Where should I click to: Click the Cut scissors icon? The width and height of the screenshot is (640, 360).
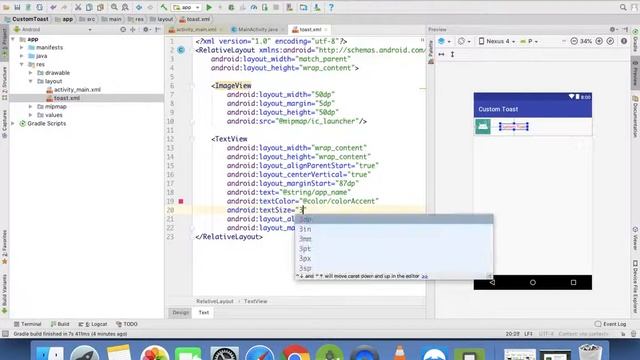tap(78, 7)
